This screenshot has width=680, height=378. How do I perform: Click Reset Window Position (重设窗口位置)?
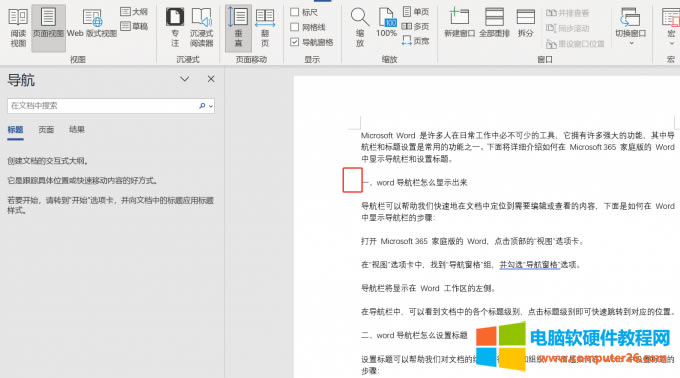pos(575,43)
